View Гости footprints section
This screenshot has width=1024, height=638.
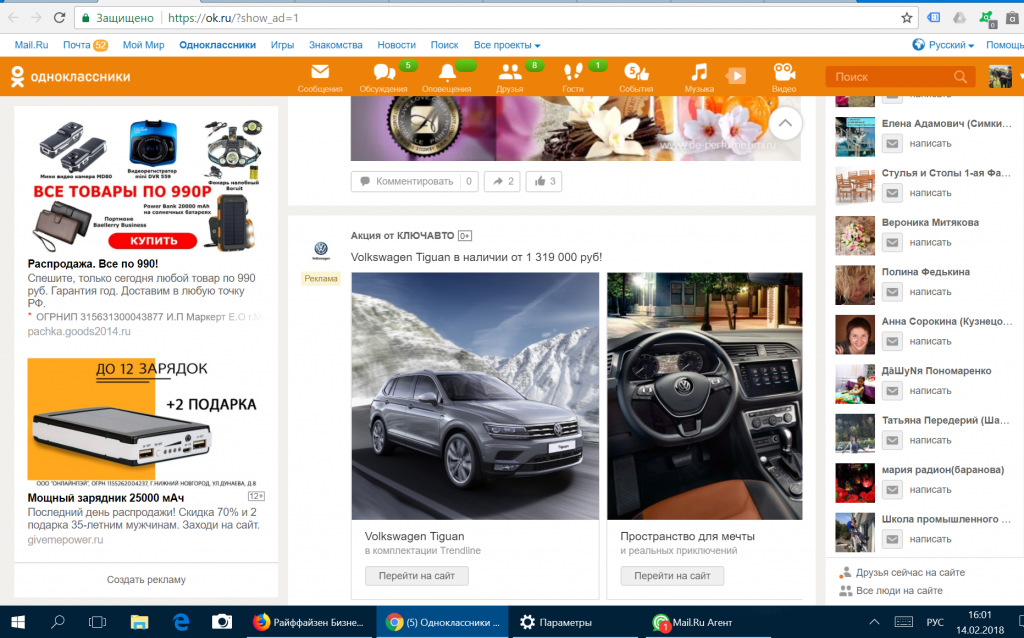click(573, 78)
